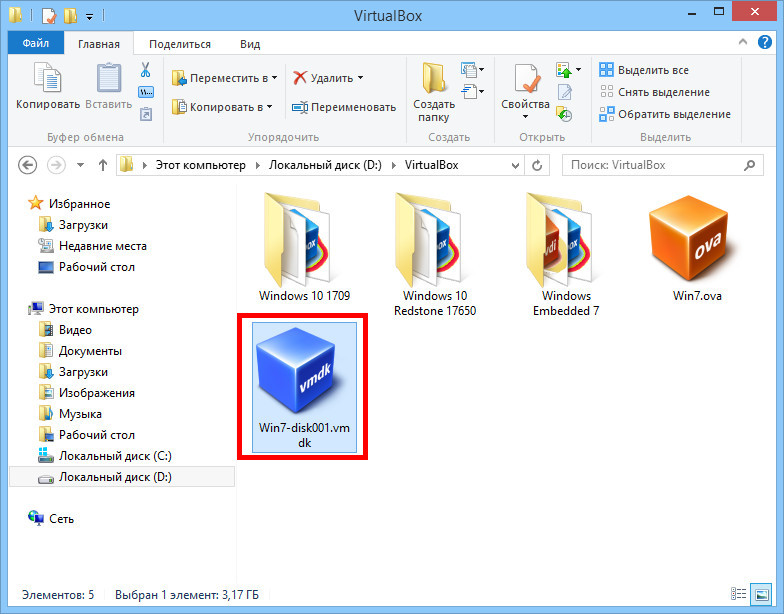Viewport: 784px width, 614px height.
Task: Click the New folder icon in title bar
Action: pos(70,16)
